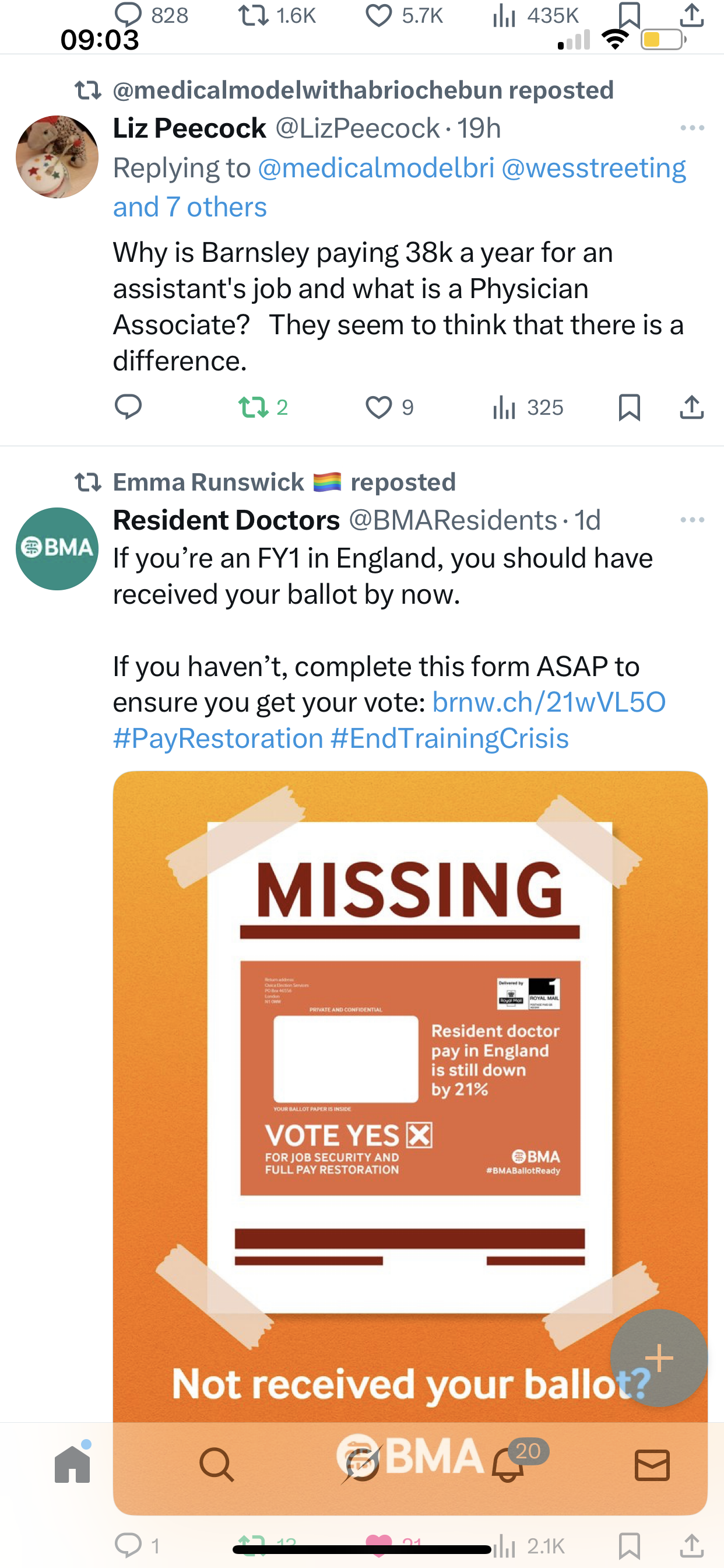Toggle repost on Liz Peecock's post
The height and width of the screenshot is (1568, 724).
254,407
